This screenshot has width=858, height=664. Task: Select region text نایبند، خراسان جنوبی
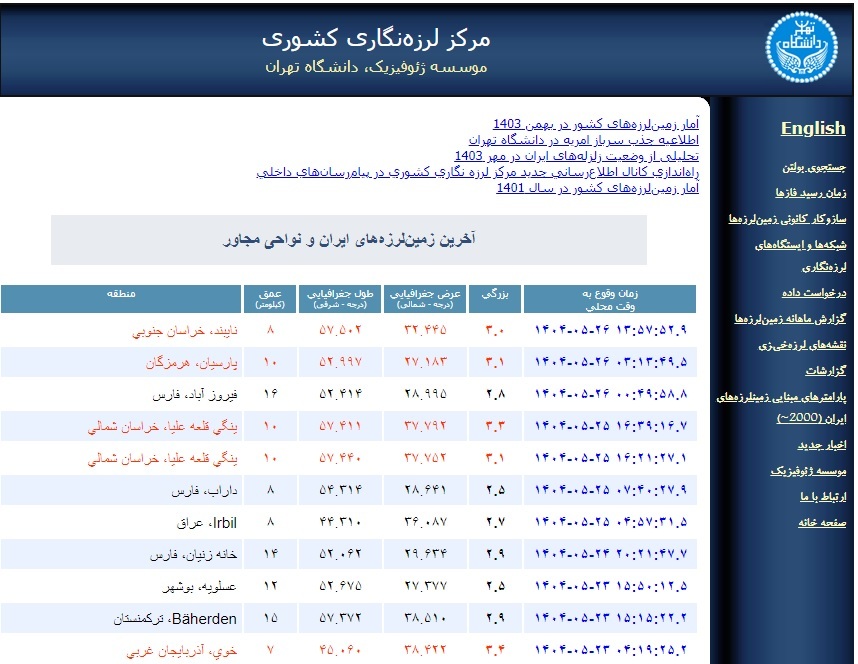pos(185,331)
